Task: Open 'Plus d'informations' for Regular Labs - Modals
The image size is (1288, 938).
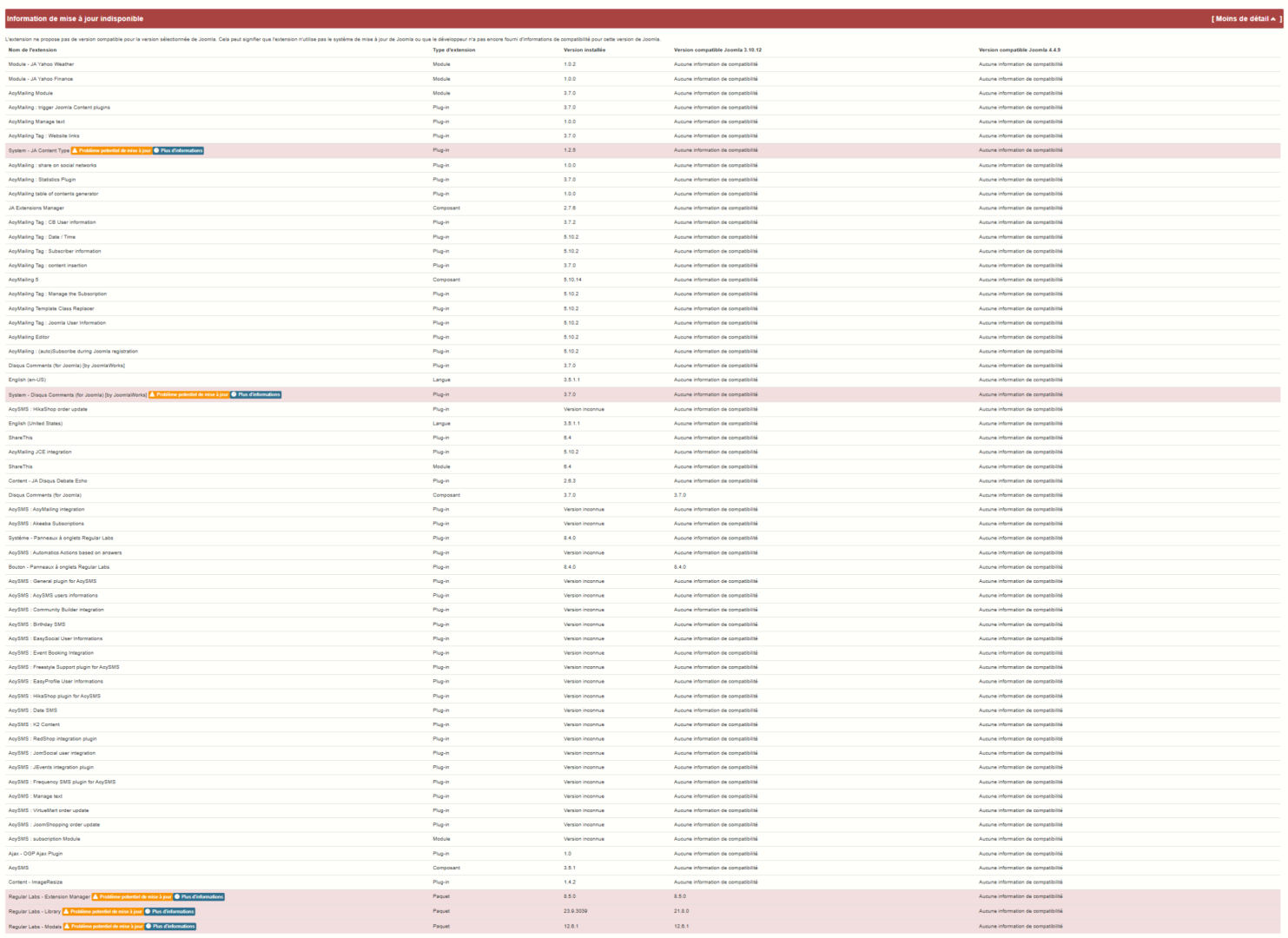Action: tap(171, 927)
